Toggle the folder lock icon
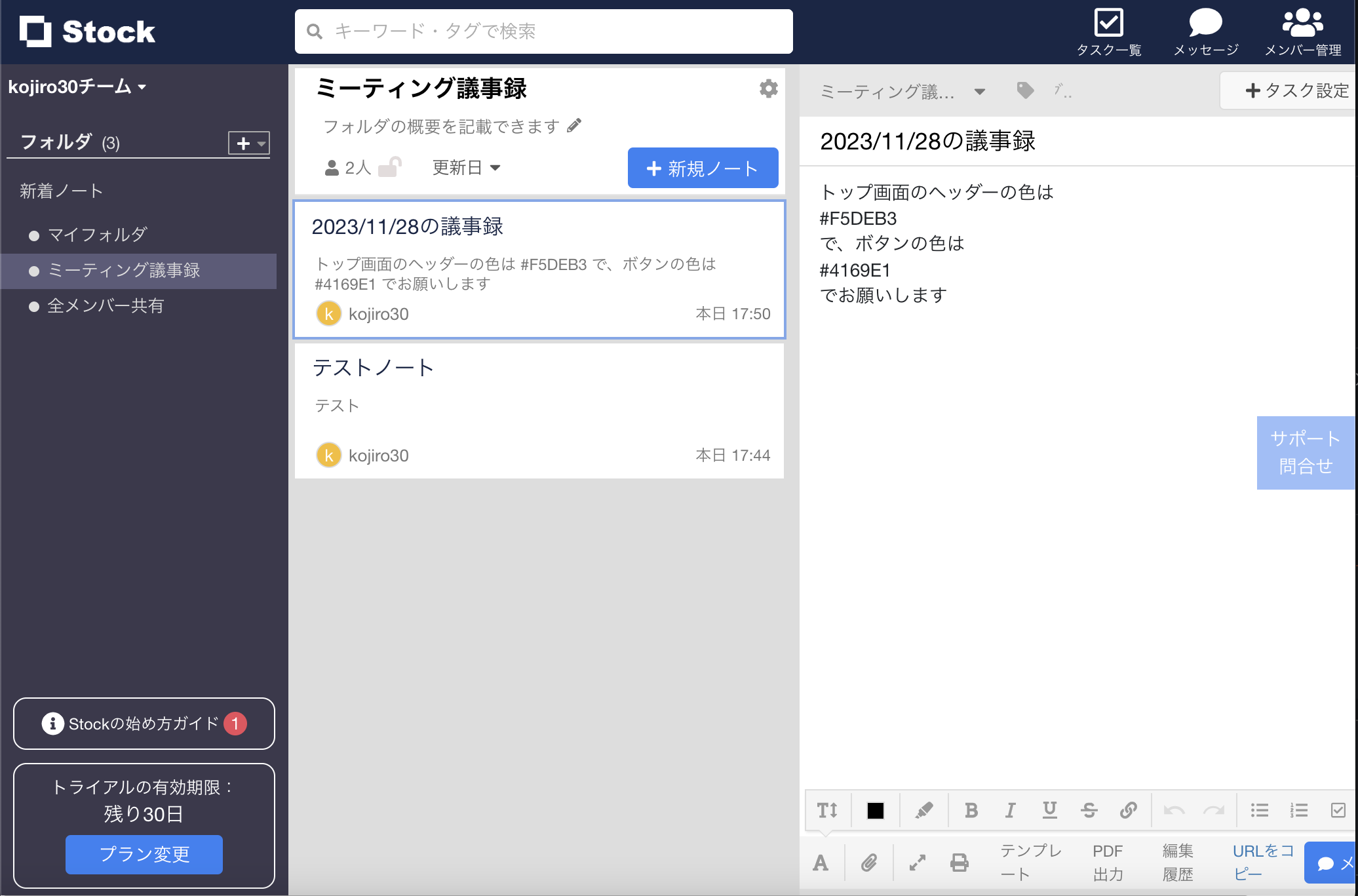Viewport: 1358px width, 896px height. [390, 167]
